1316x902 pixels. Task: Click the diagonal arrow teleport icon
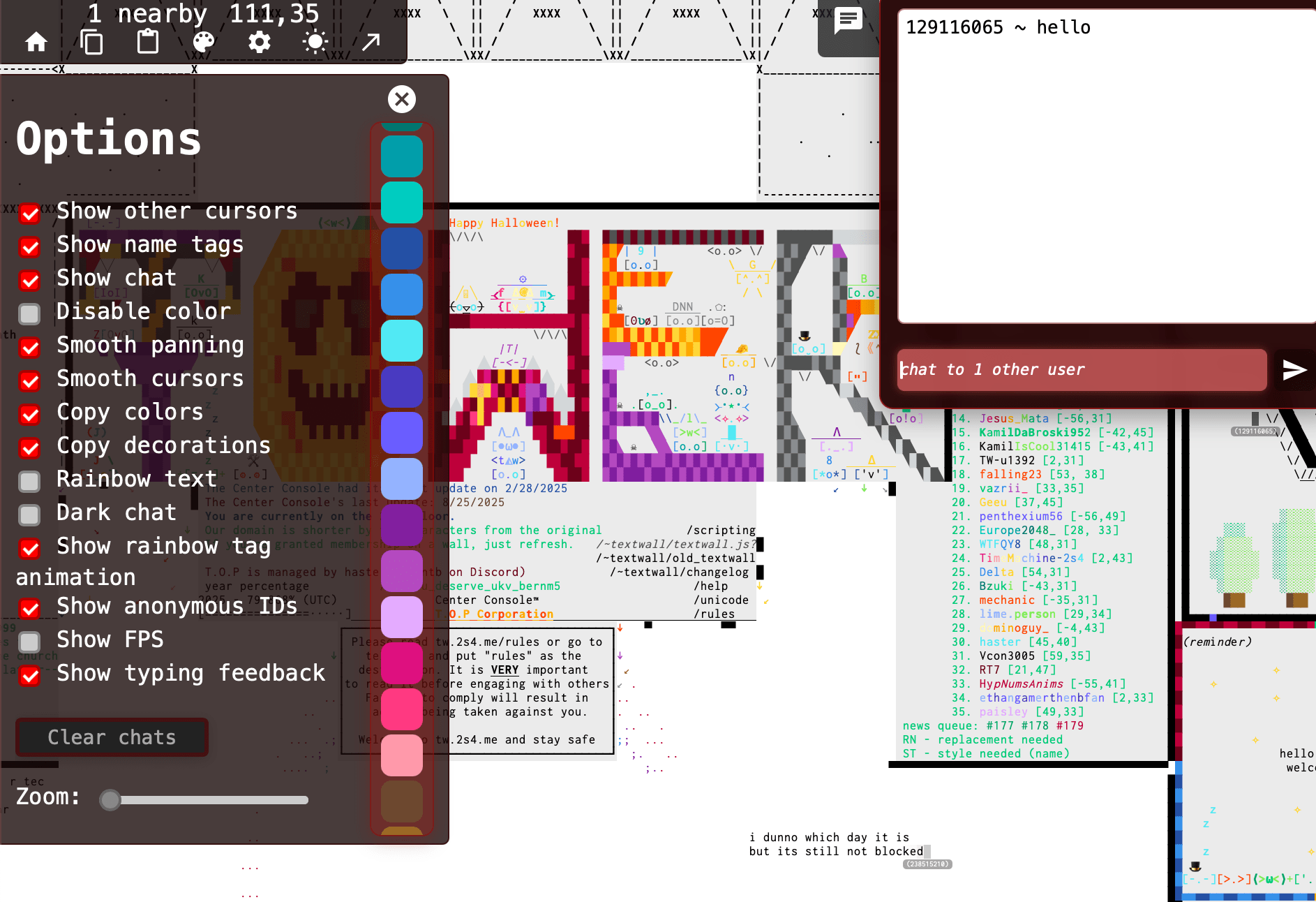[371, 43]
